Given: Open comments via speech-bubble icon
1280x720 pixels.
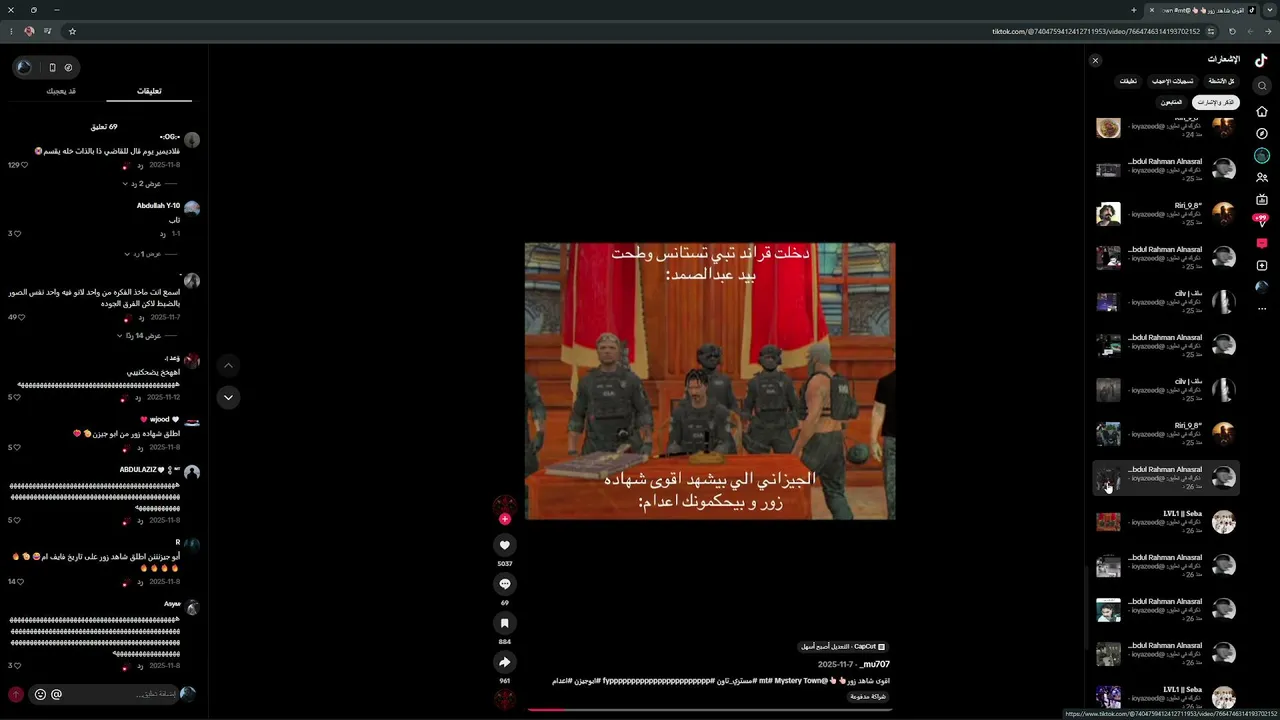Looking at the screenshot, I should 505,584.
